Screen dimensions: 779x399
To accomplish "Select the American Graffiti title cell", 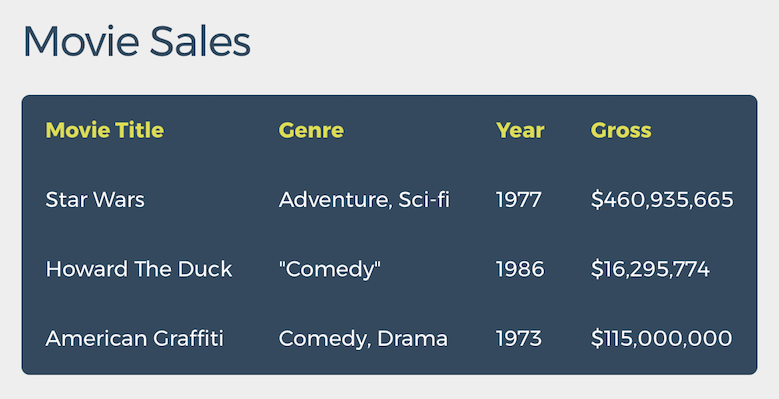I will point(135,339).
